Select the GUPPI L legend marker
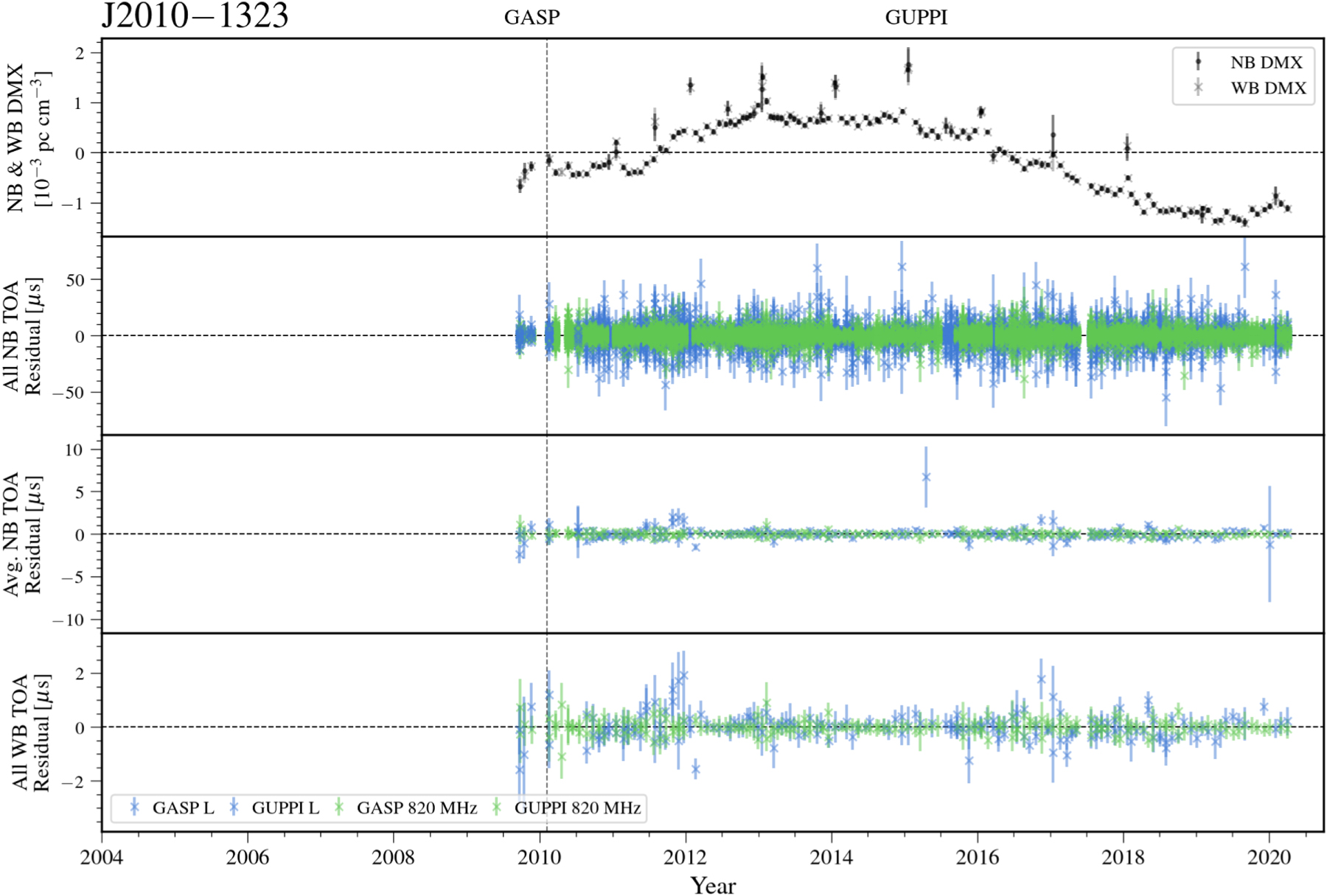Viewport: 1327px width, 896px height. pos(234,808)
